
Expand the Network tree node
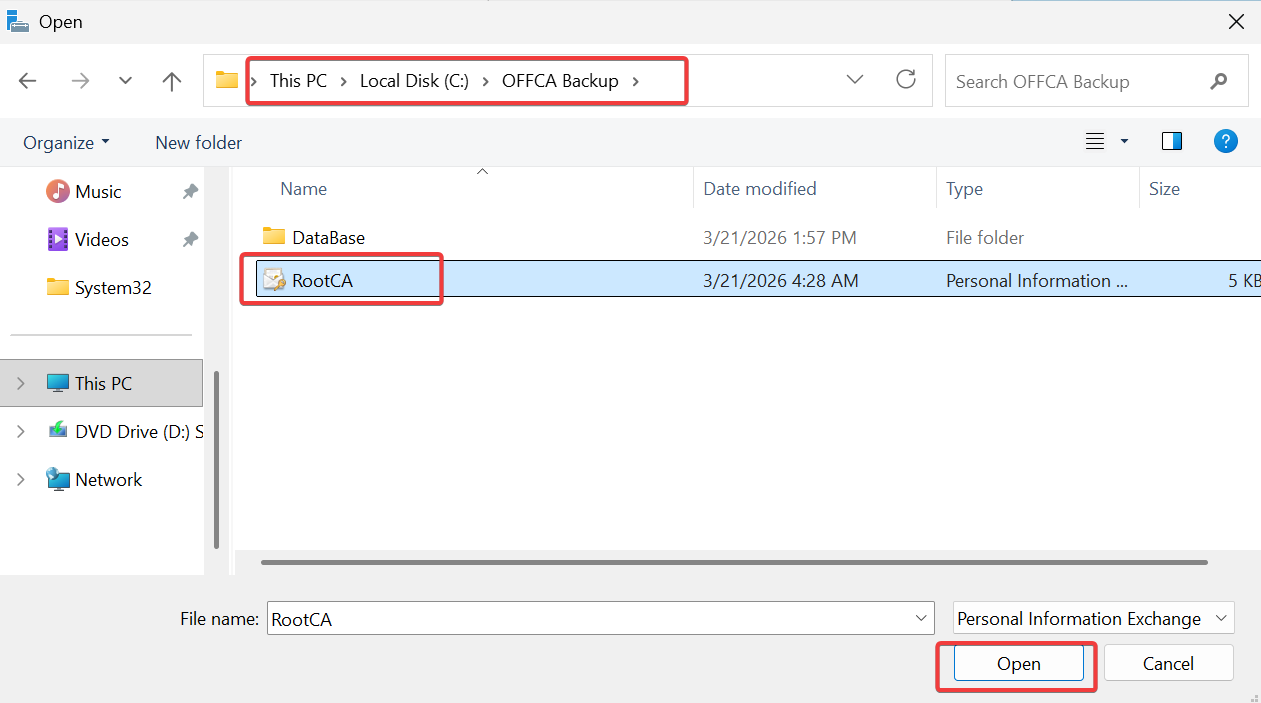[21, 480]
